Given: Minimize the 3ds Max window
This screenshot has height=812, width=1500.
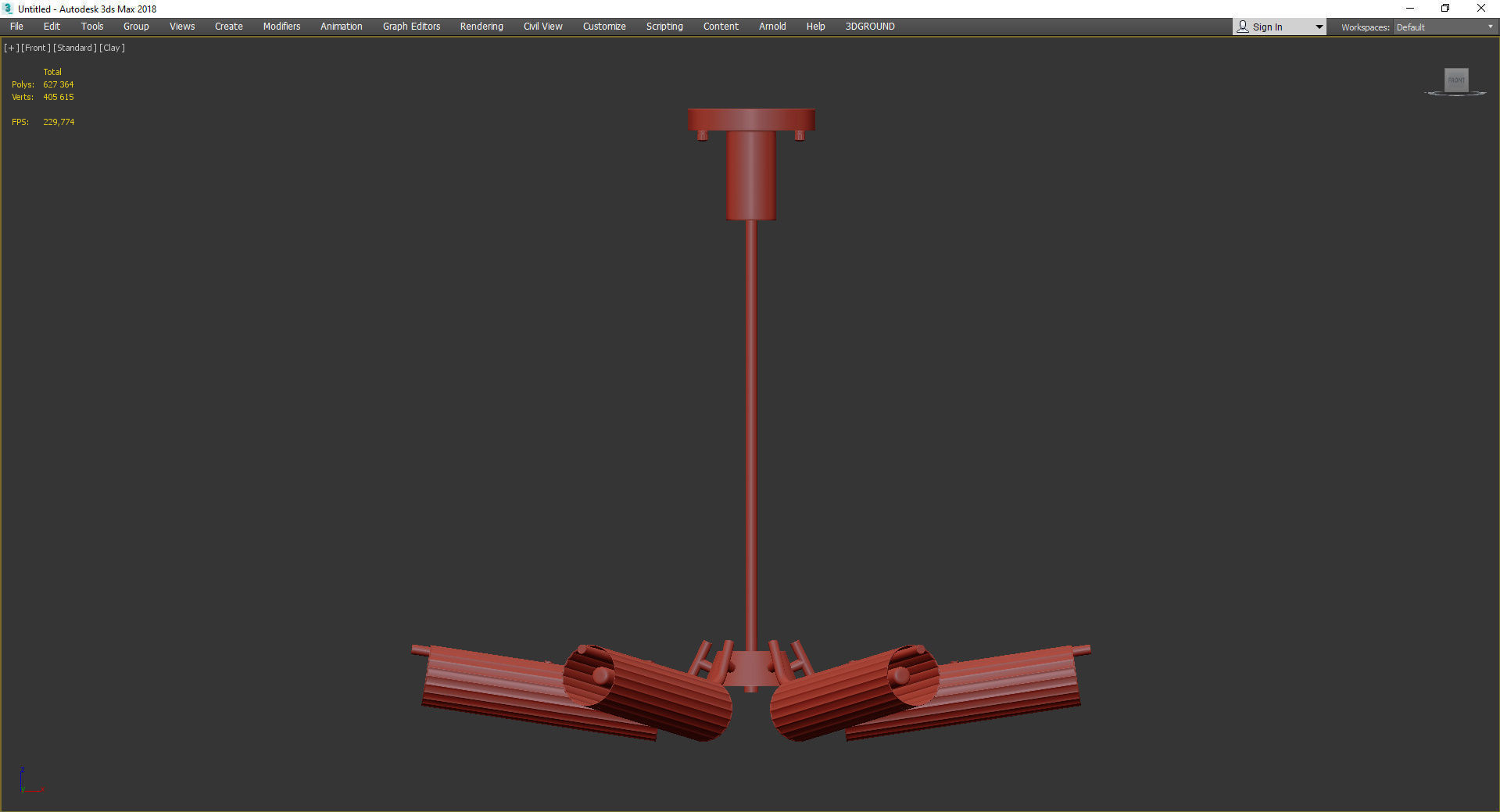Looking at the screenshot, I should [1410, 9].
